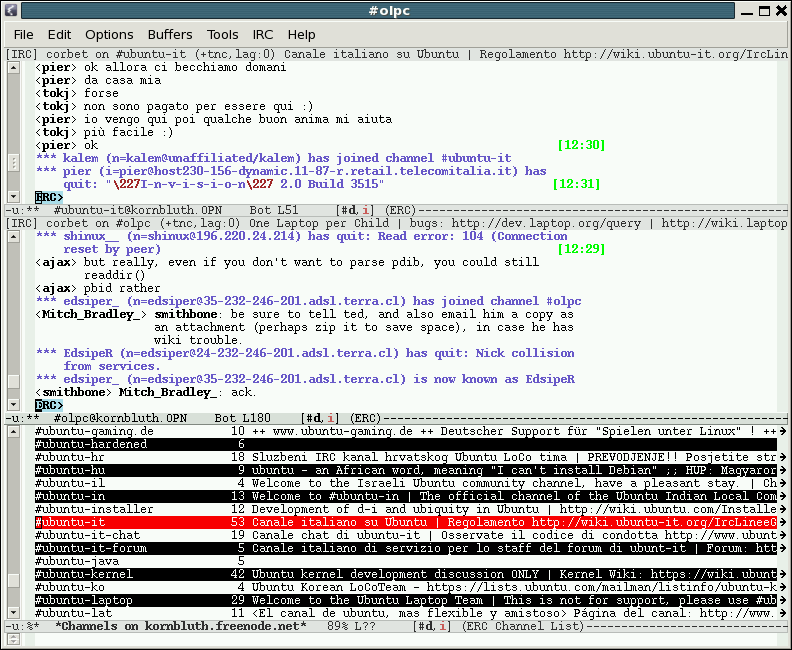Click scroll-up arrow in #ubuntu-it chat pane

13,67
